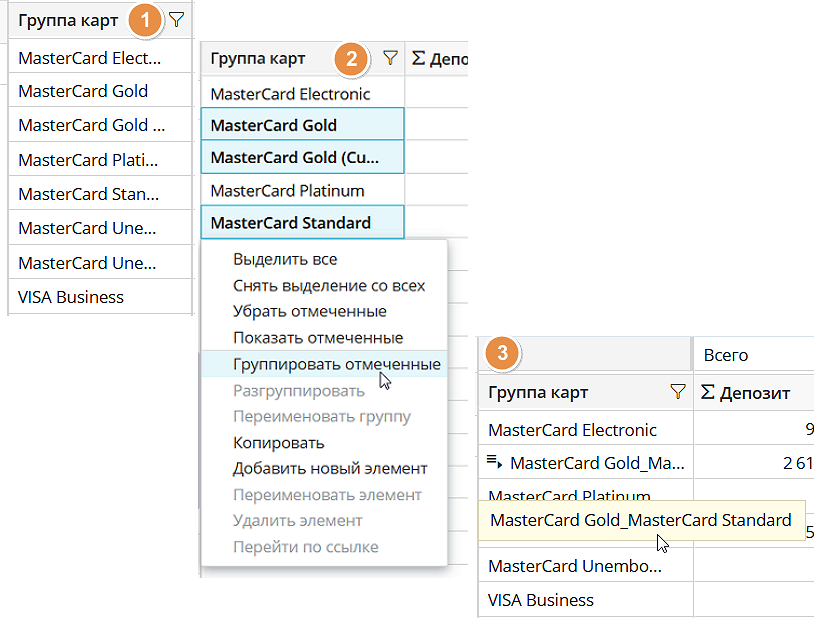Expand the grouped MasterCard Gold_Ma... row arrow
The width and height of the screenshot is (814, 618).
pos(494,462)
